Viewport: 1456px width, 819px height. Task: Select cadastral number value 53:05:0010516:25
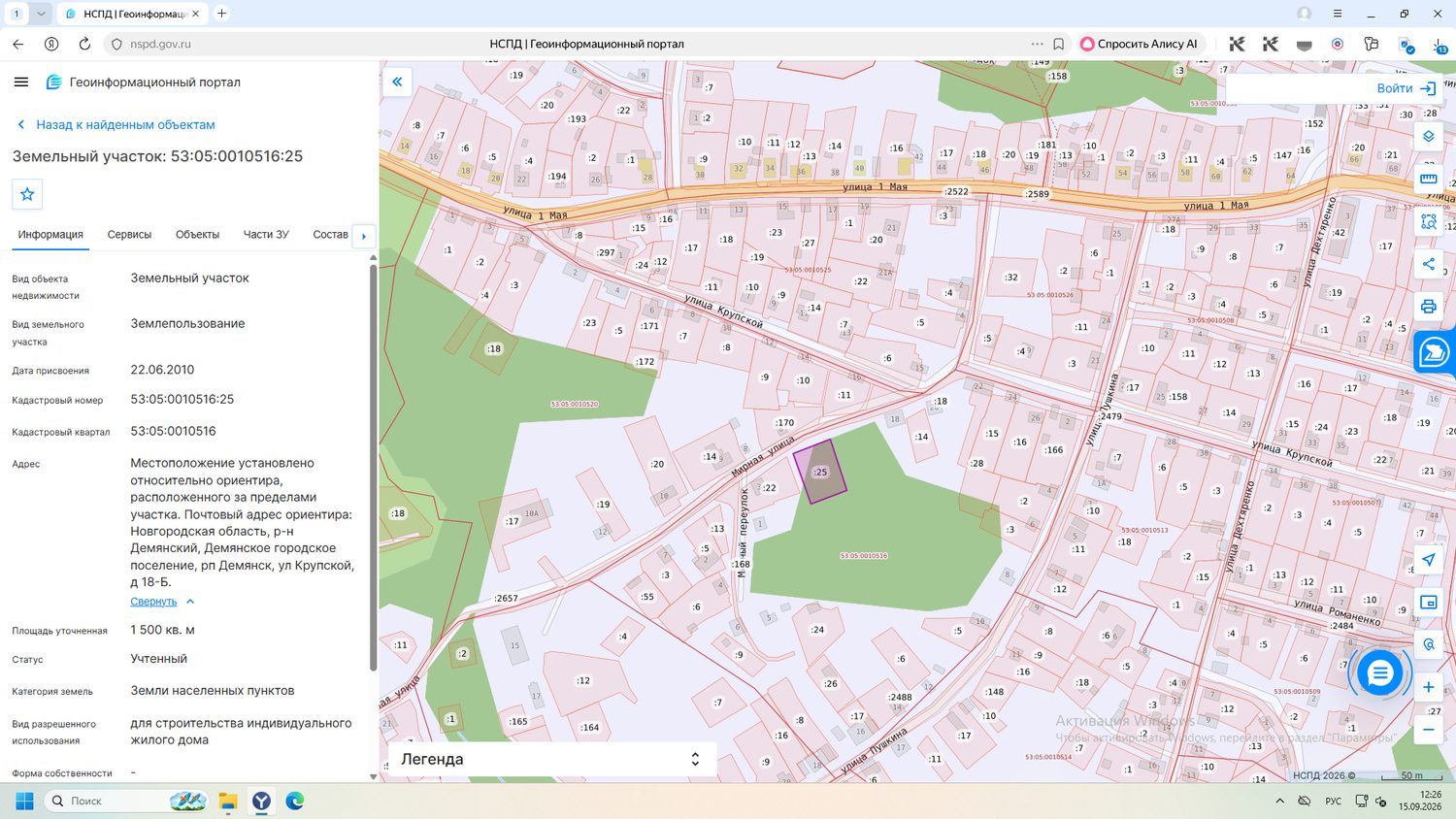coord(182,399)
